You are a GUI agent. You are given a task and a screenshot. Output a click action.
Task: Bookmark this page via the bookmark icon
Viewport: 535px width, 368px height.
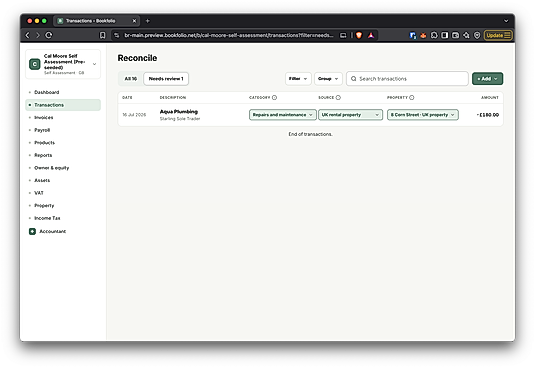coord(102,35)
